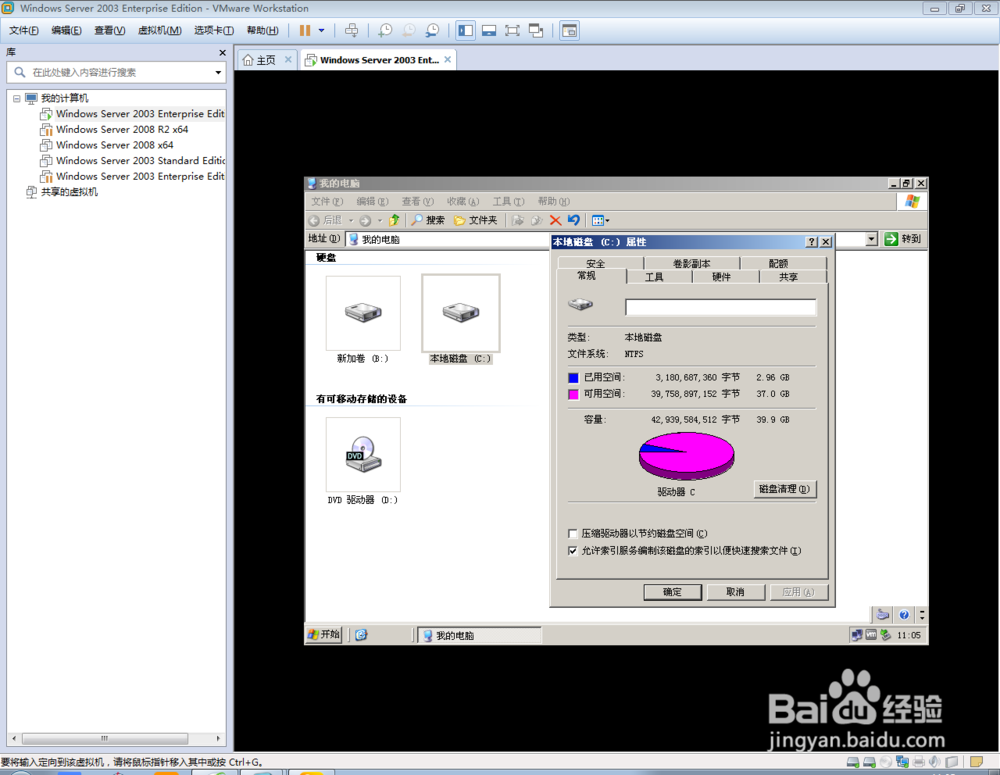
Task: Switch to the 配额 tab
Action: [x=778, y=263]
